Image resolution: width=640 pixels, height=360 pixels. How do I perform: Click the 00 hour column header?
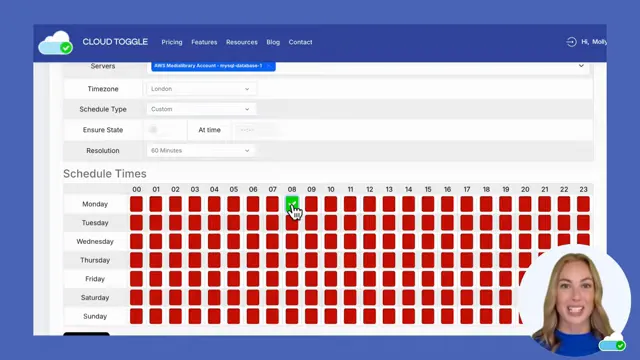pos(136,189)
